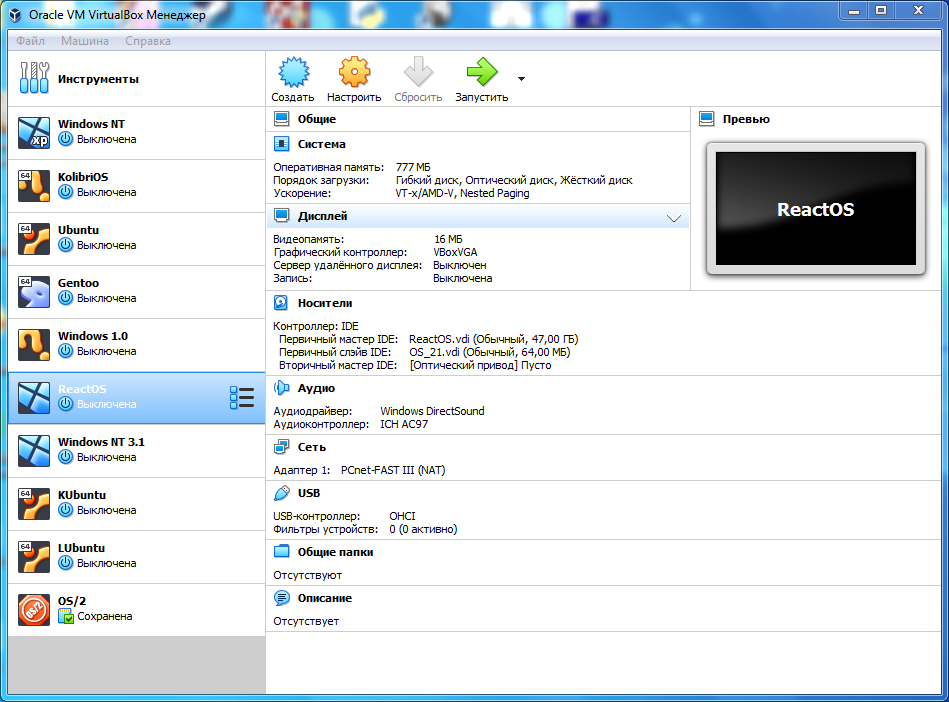Click the Сеть section network icon

click(281, 447)
